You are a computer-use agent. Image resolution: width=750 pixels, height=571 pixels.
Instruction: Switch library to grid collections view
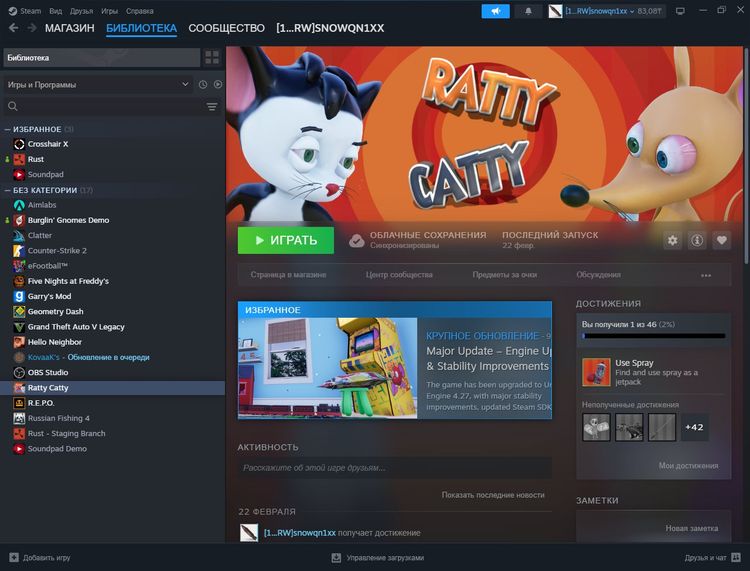[212, 57]
